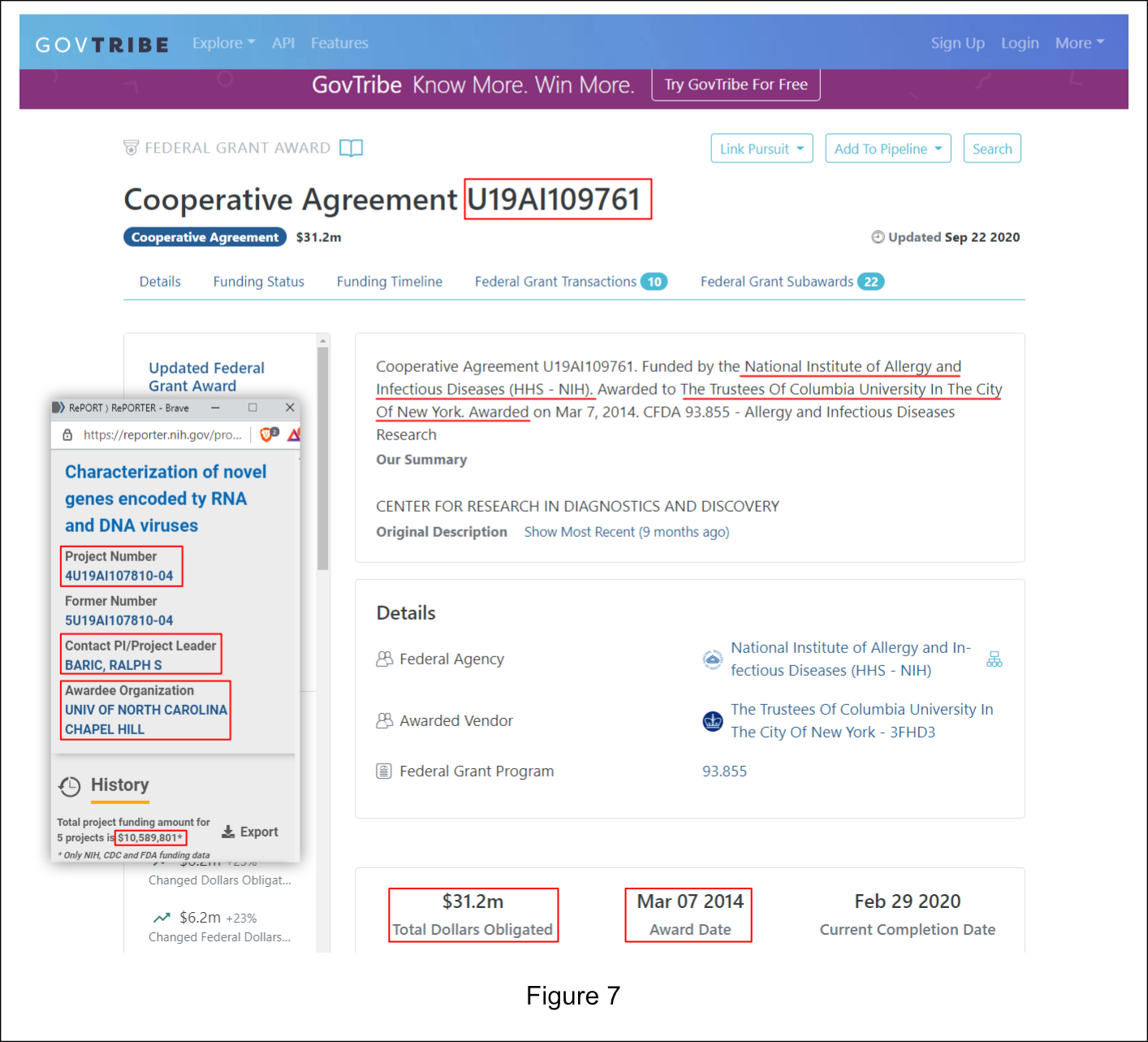The width and height of the screenshot is (1148, 1042).
Task: Open the Federal Grant Subawards tab
Action: 792,282
